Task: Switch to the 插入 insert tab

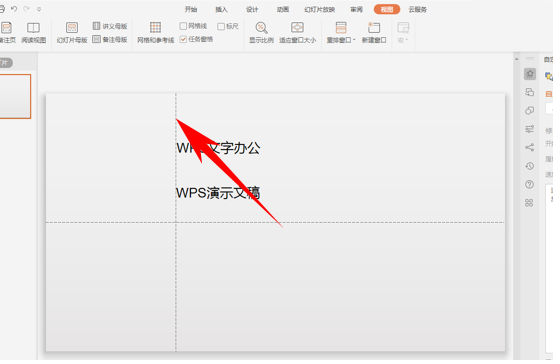Action: (x=221, y=9)
